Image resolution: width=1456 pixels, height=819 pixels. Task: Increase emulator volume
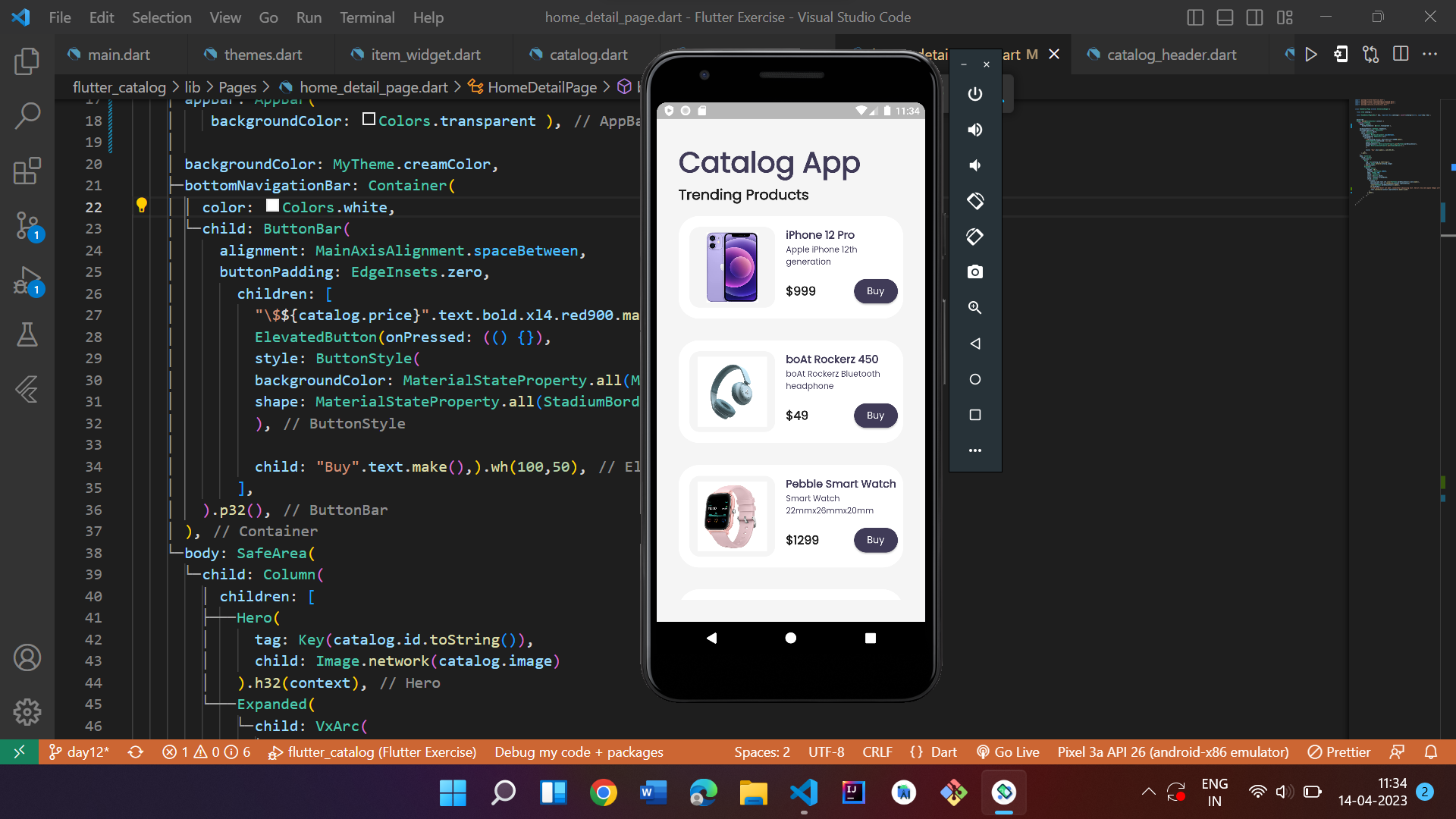click(x=974, y=129)
